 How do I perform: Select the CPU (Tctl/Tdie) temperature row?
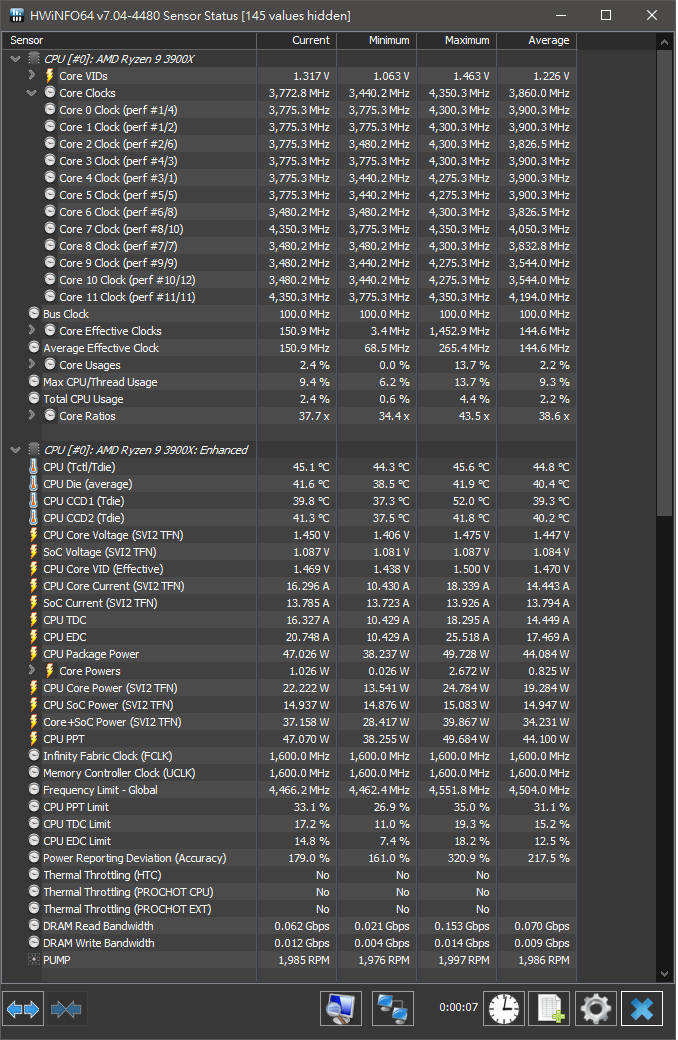pyautogui.click(x=289, y=467)
